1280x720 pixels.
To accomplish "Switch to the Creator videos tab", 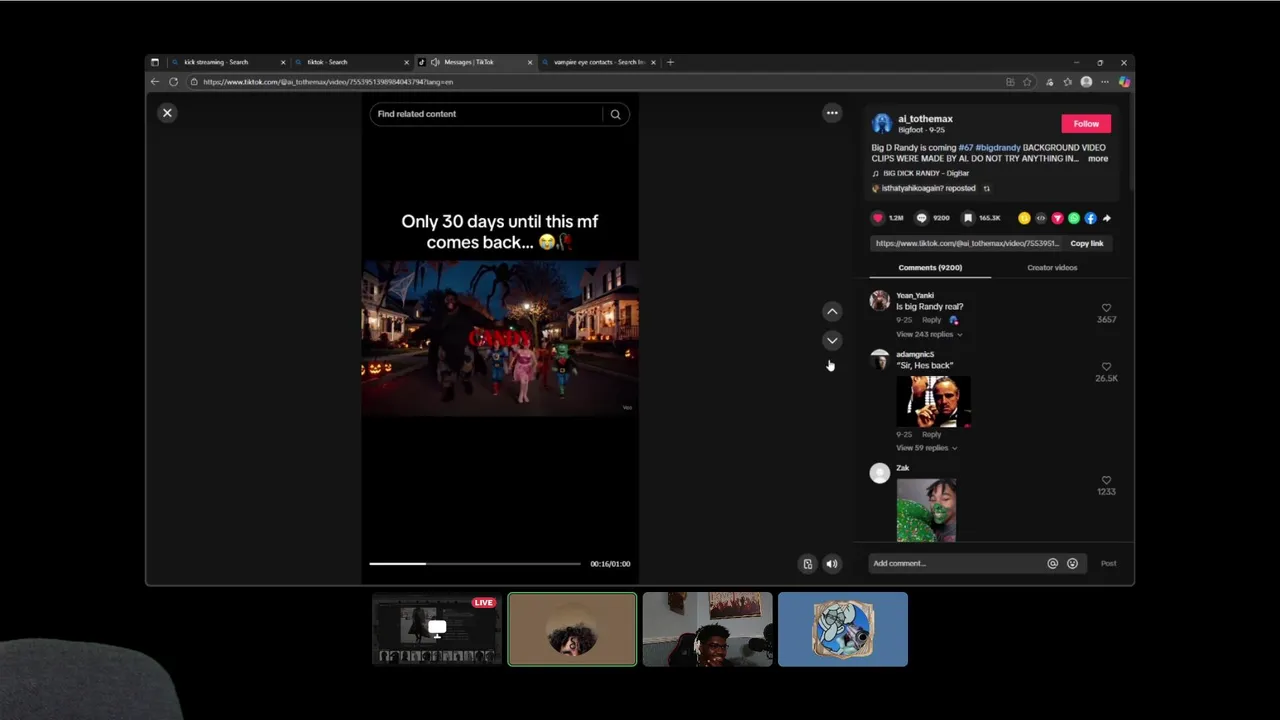I will pos(1052,268).
